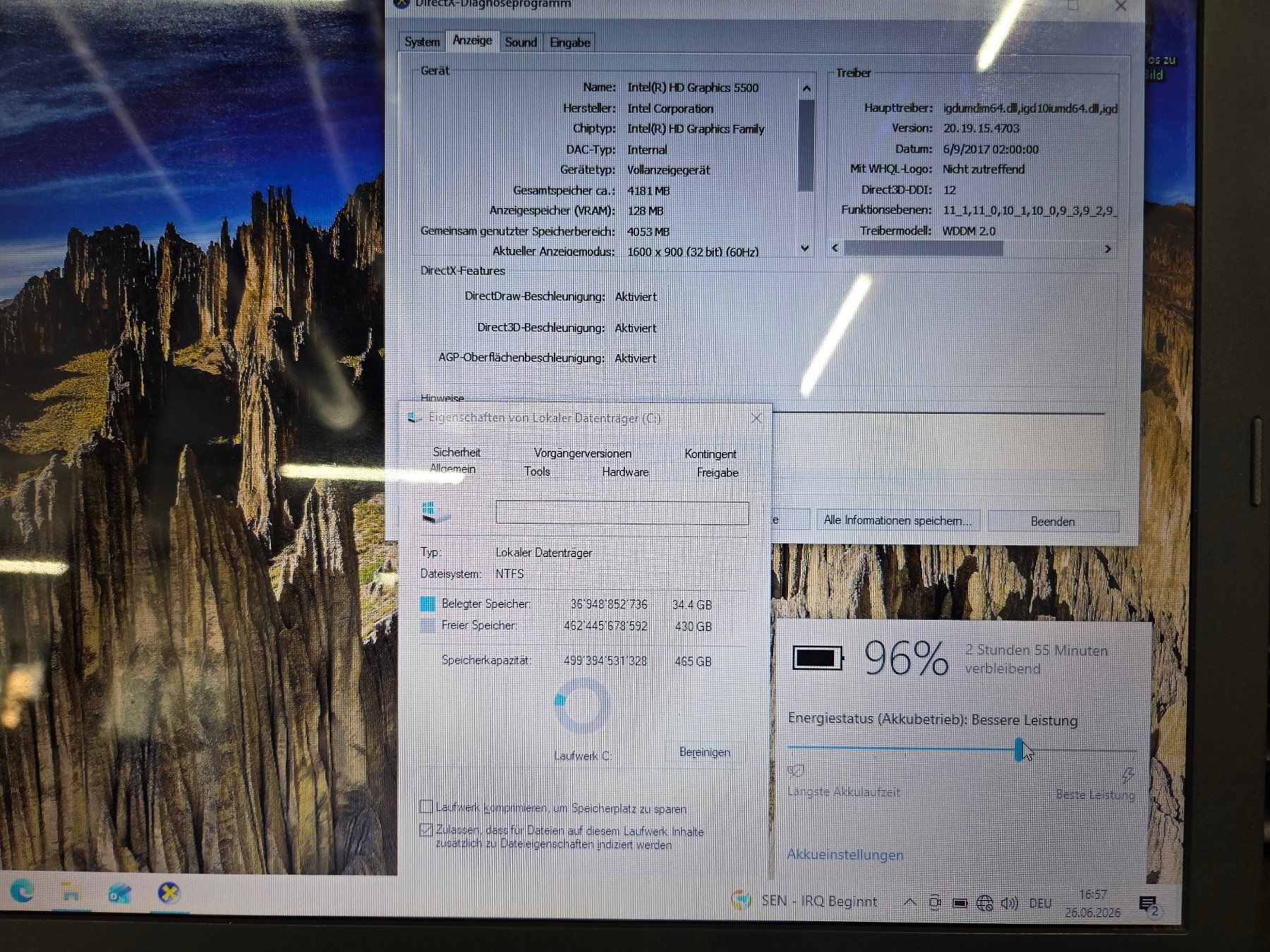Open the DEU input language indicator
Screen dimensions: 1270x952
1040,903
